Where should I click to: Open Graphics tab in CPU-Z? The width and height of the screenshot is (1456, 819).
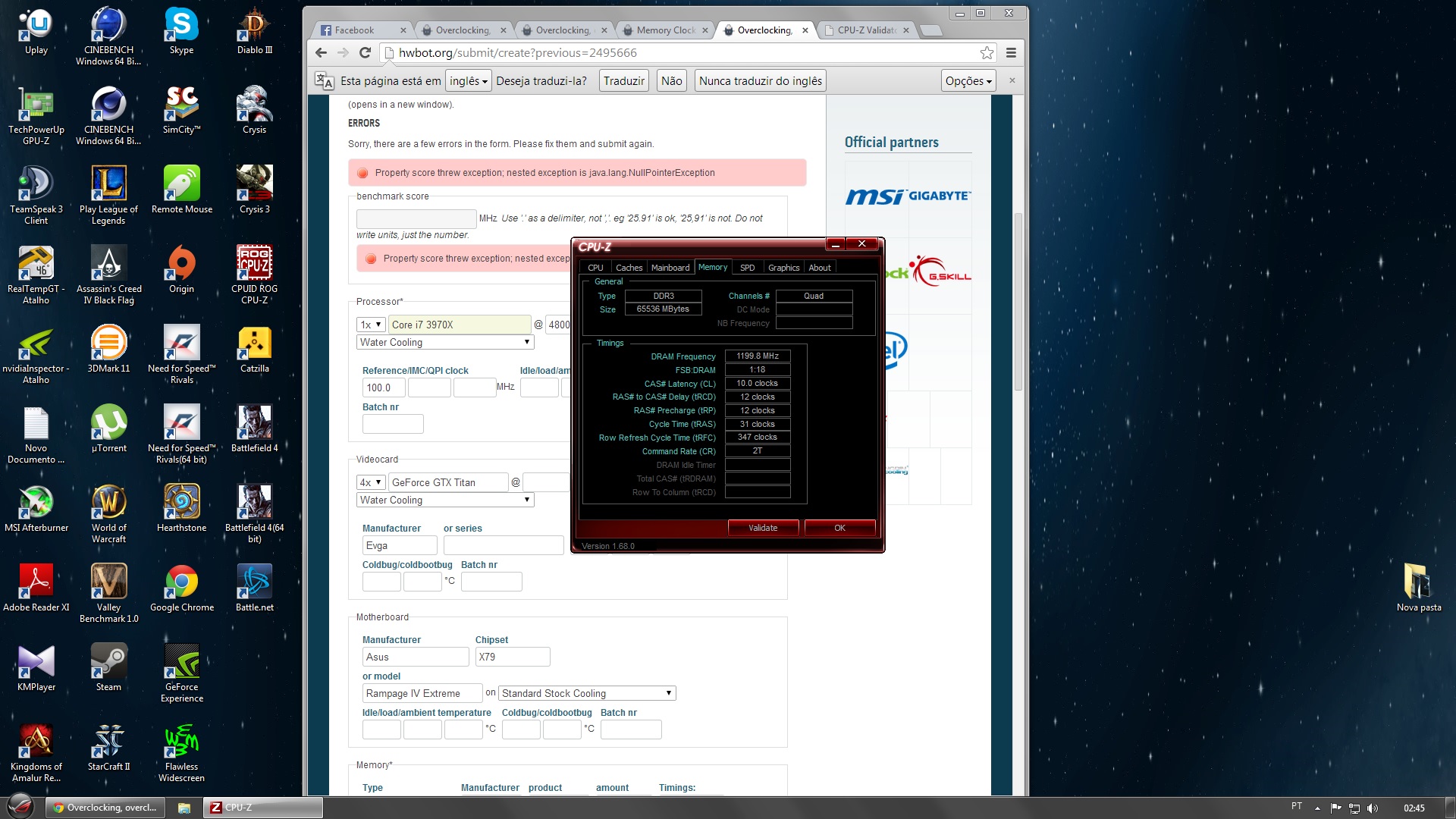(783, 268)
